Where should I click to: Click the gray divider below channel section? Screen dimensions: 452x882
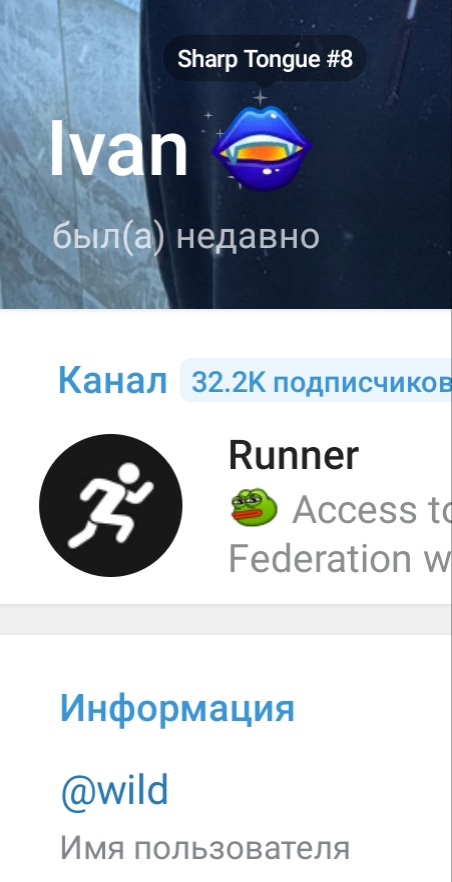(226, 620)
